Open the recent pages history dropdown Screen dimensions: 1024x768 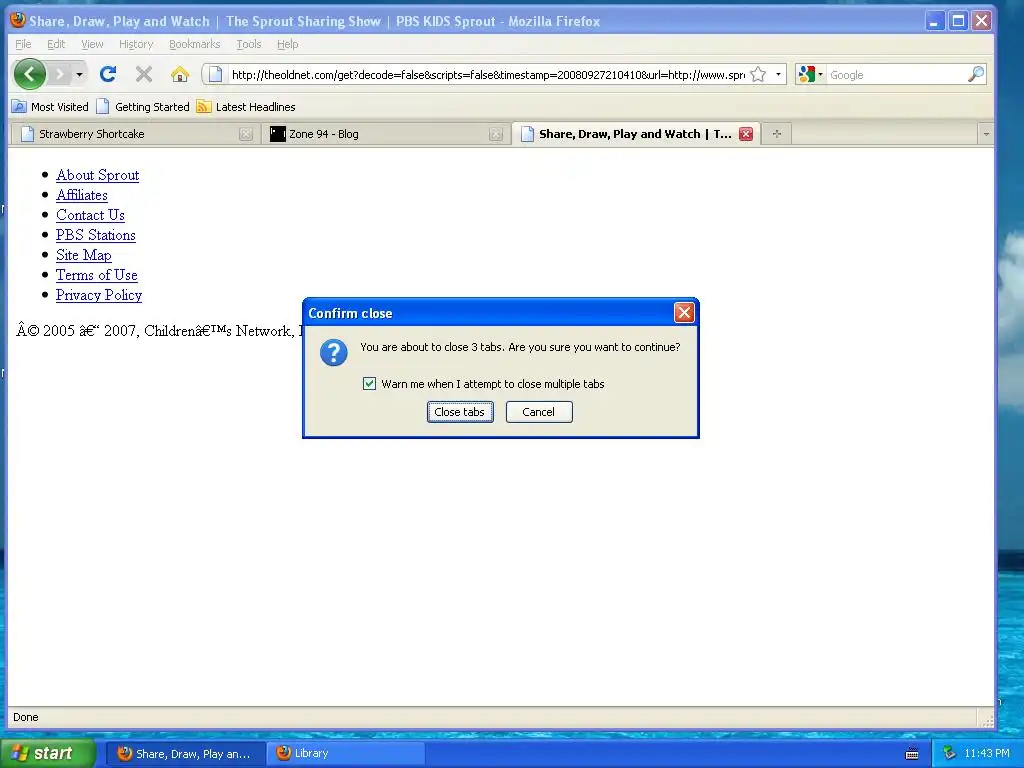80,74
